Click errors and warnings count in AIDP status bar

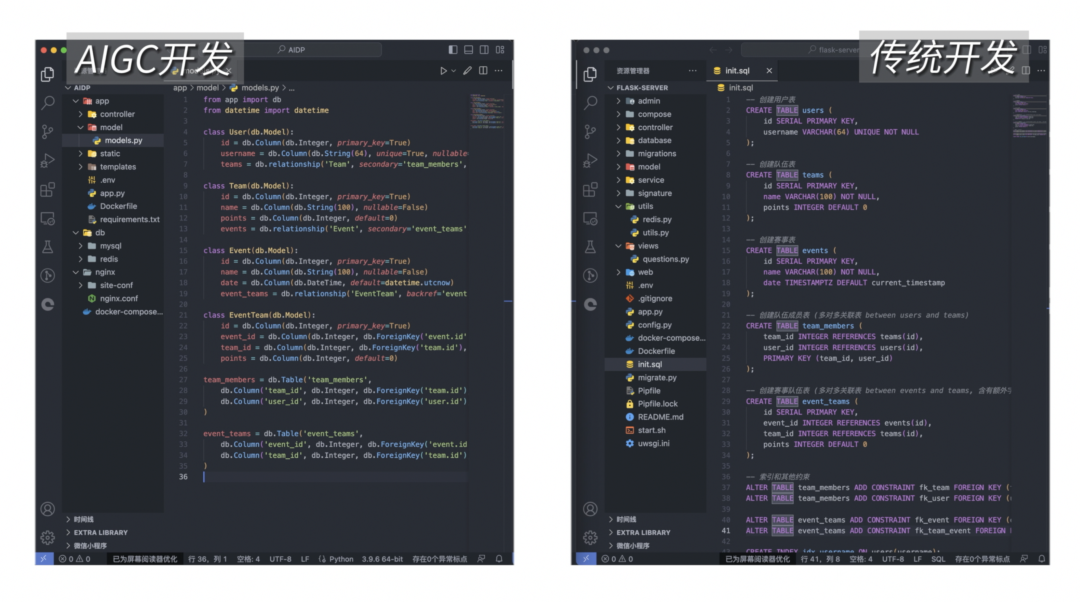pos(75,559)
